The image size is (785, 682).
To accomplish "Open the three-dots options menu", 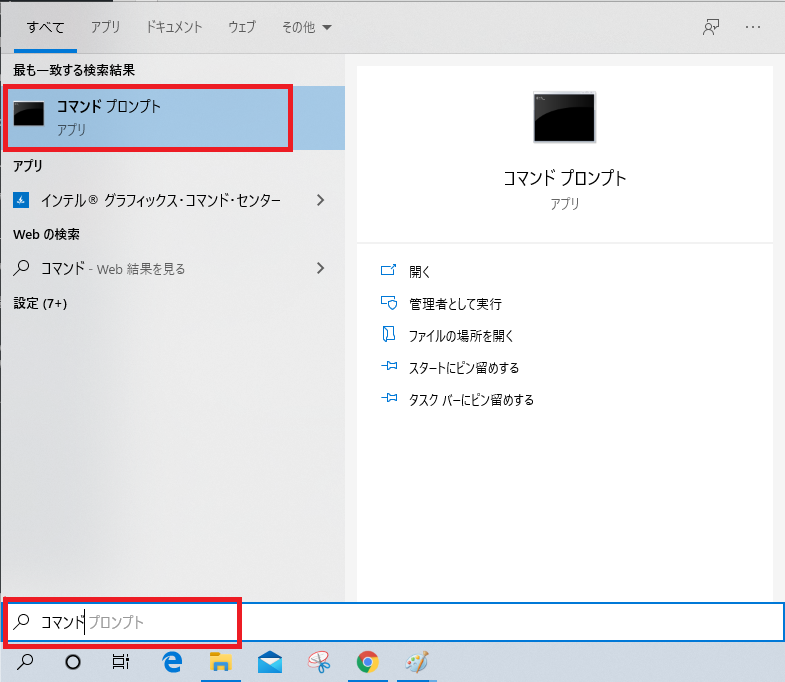I will pos(753,27).
